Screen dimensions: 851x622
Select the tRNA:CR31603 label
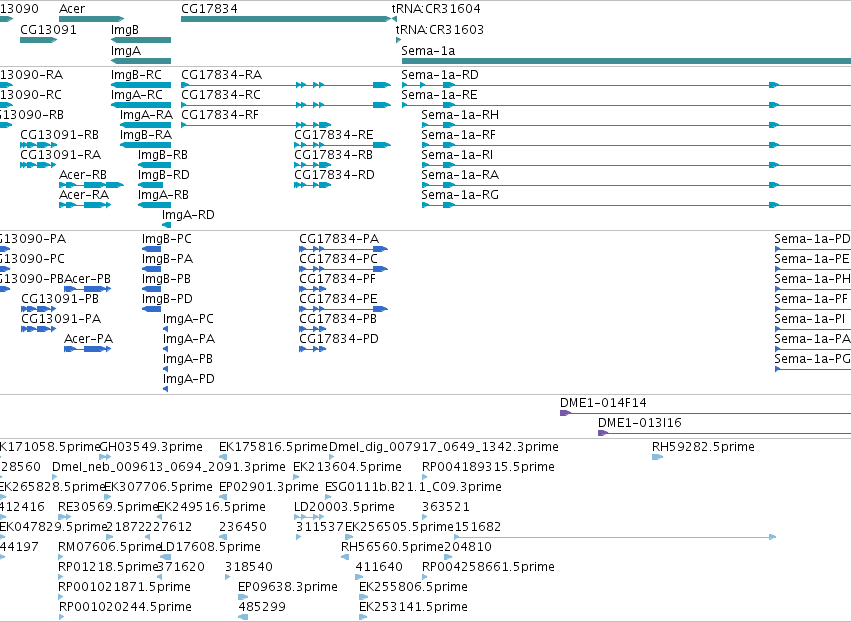[440, 29]
